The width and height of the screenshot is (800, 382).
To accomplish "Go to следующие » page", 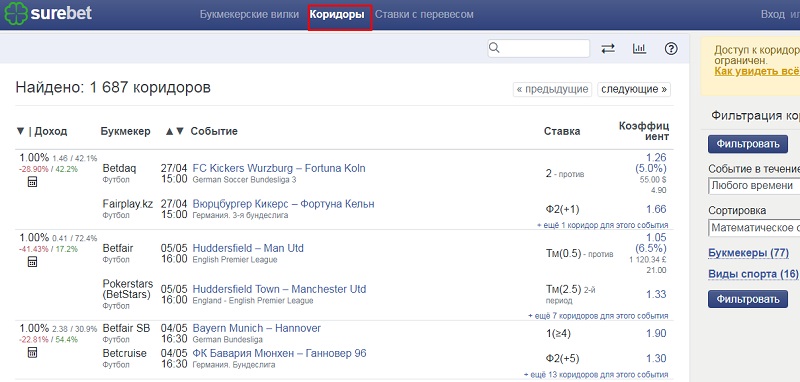I will pyautogui.click(x=634, y=89).
